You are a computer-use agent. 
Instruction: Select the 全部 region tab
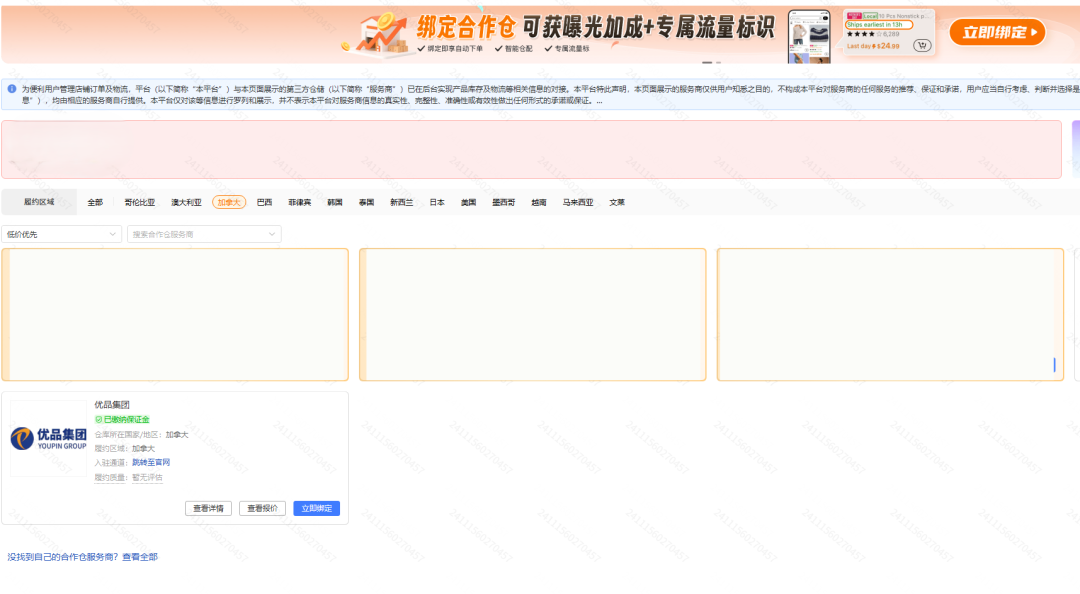pyautogui.click(x=95, y=201)
